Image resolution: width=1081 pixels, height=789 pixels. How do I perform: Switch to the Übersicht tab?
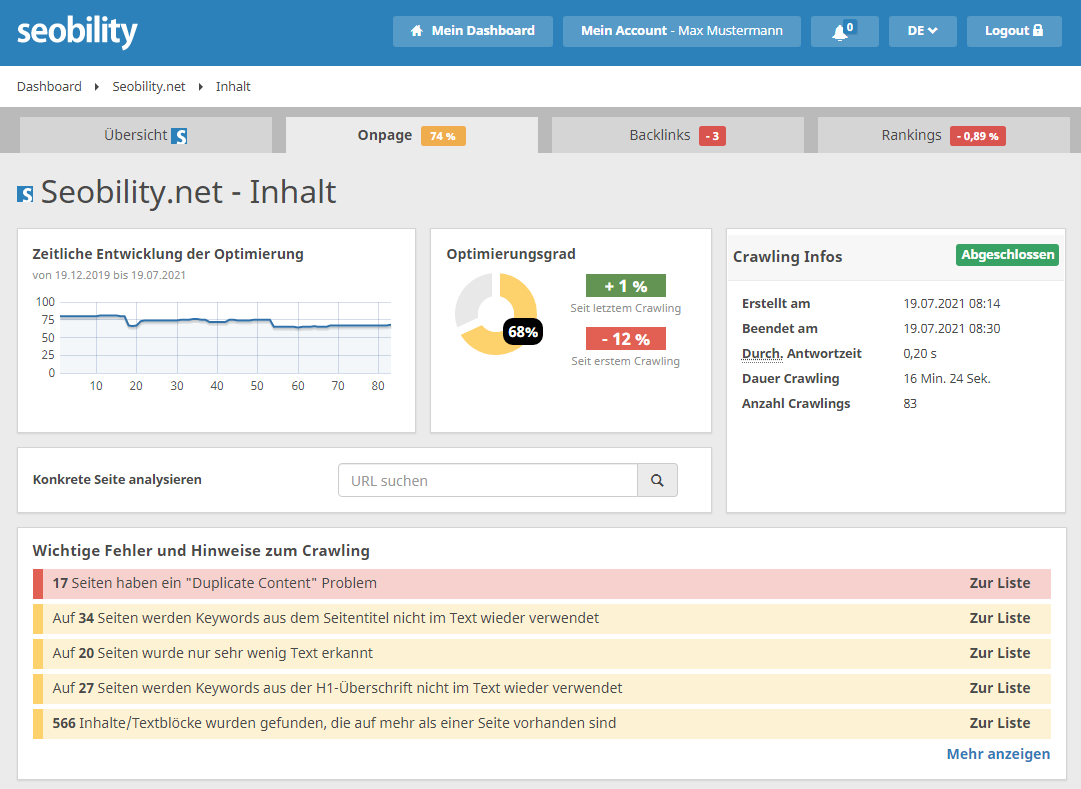[145, 135]
